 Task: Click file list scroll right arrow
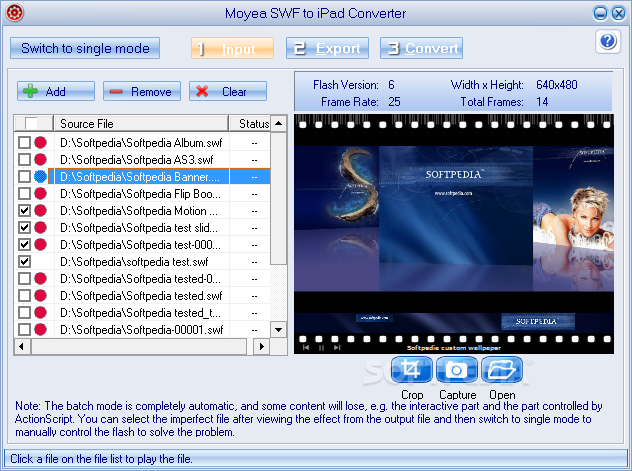(262, 346)
